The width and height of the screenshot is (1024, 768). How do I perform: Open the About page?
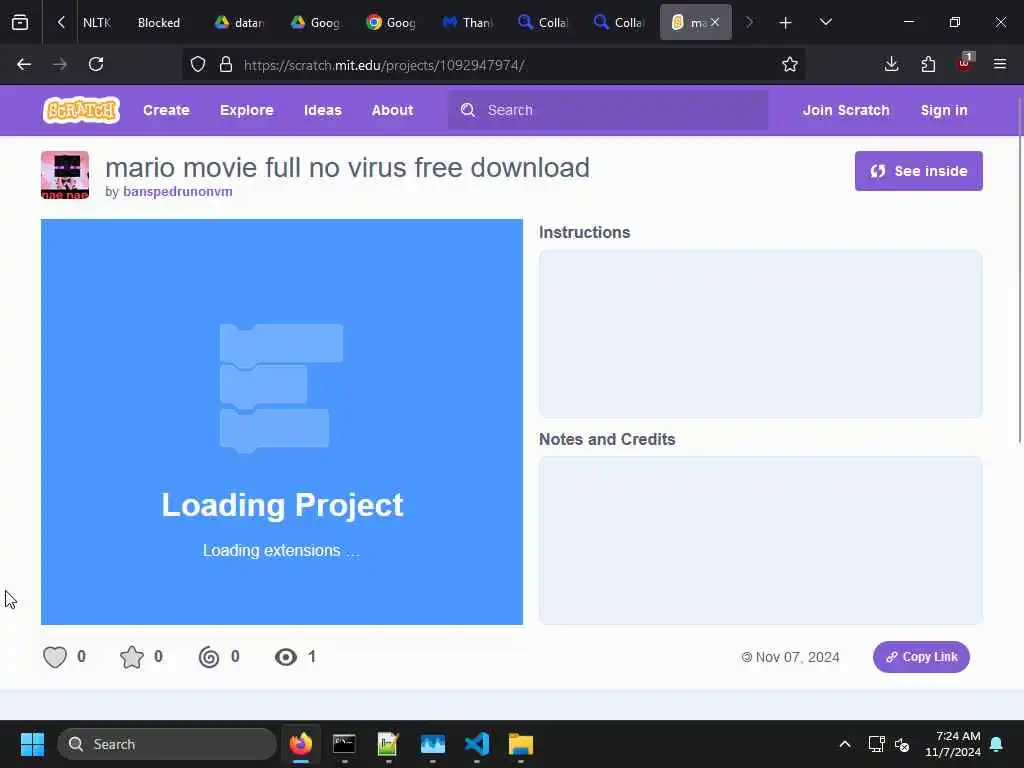point(392,110)
